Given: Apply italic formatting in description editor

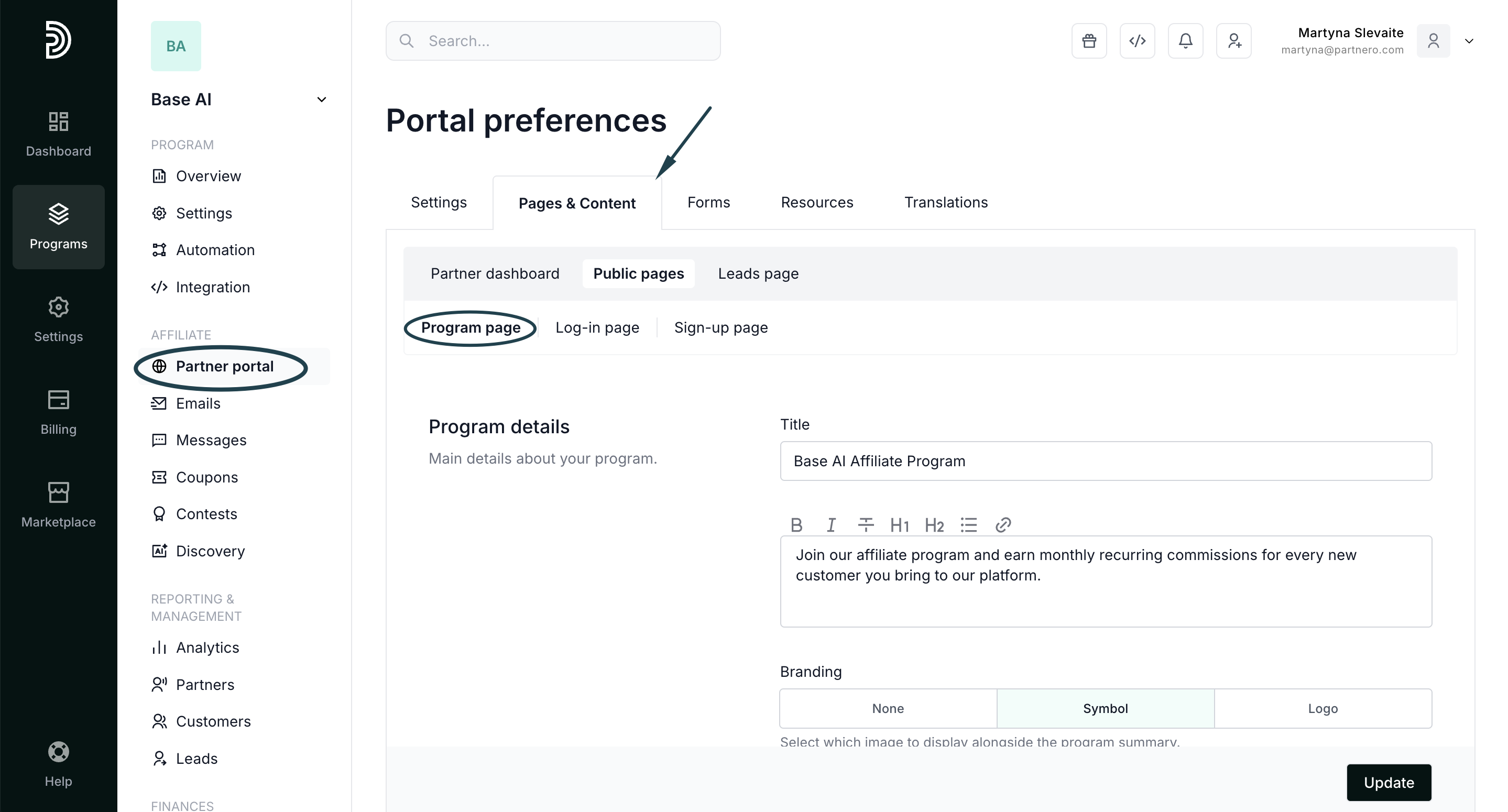Looking at the screenshot, I should [x=831, y=525].
